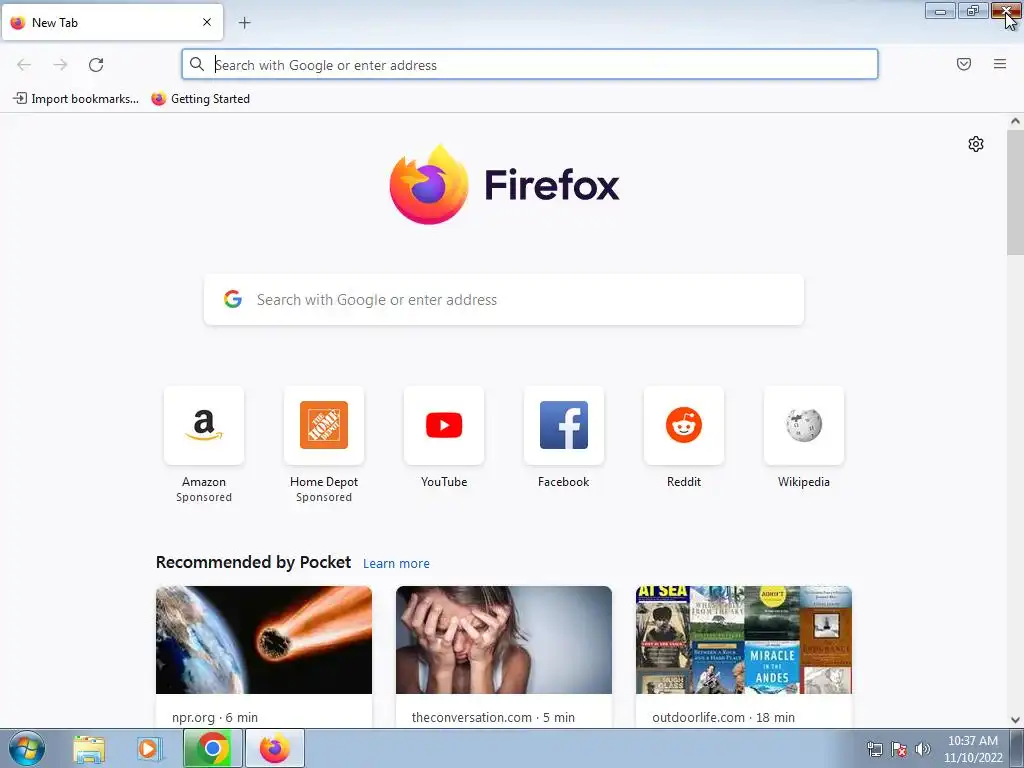Click Learn more link for Pocket
This screenshot has height=768, width=1024.
[396, 564]
